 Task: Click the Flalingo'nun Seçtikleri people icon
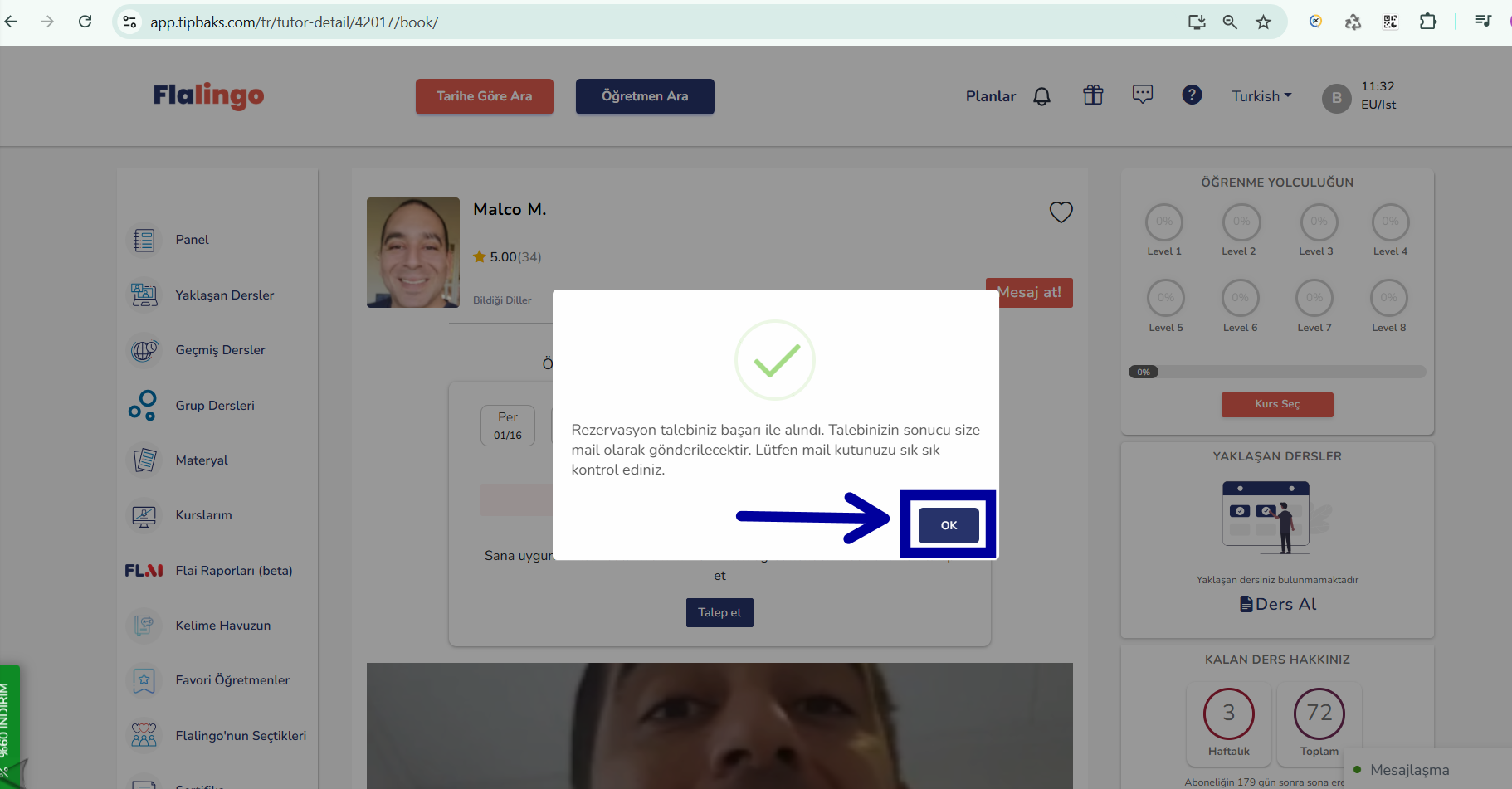point(144,736)
